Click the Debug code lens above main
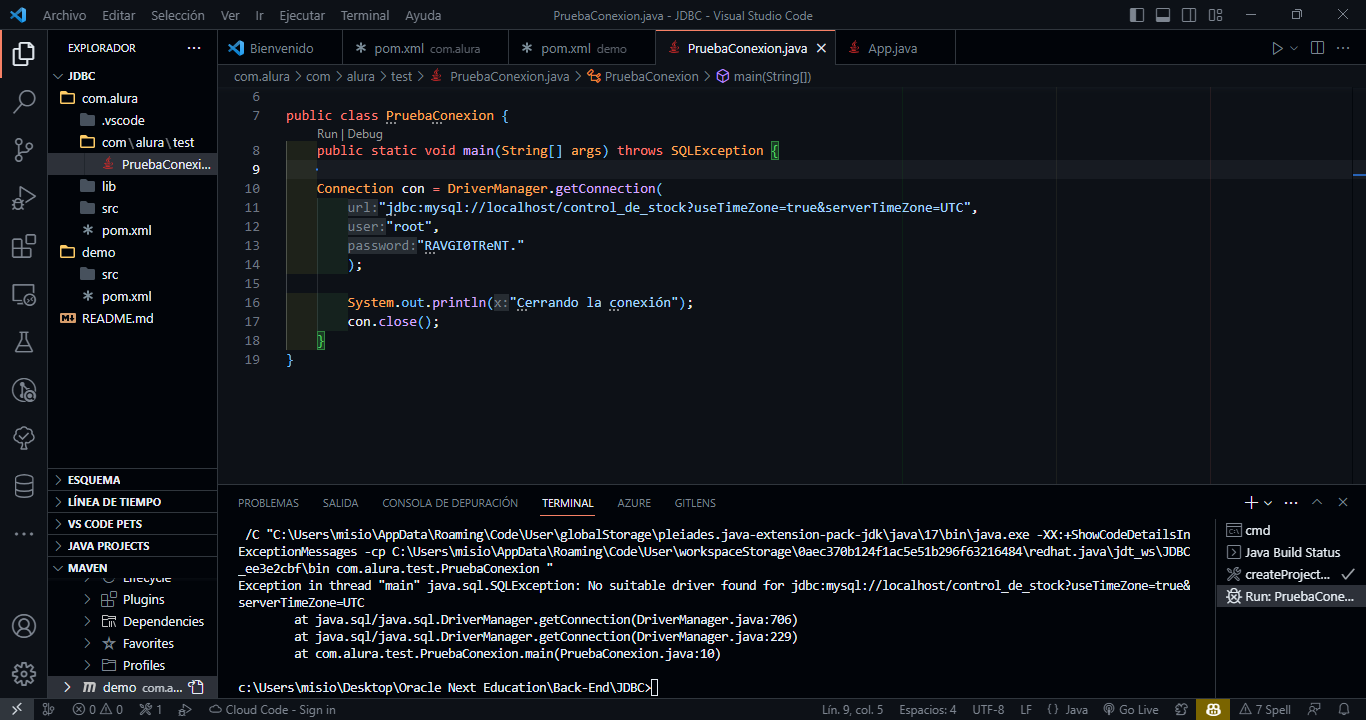Image resolution: width=1366 pixels, height=720 pixels. 365,134
